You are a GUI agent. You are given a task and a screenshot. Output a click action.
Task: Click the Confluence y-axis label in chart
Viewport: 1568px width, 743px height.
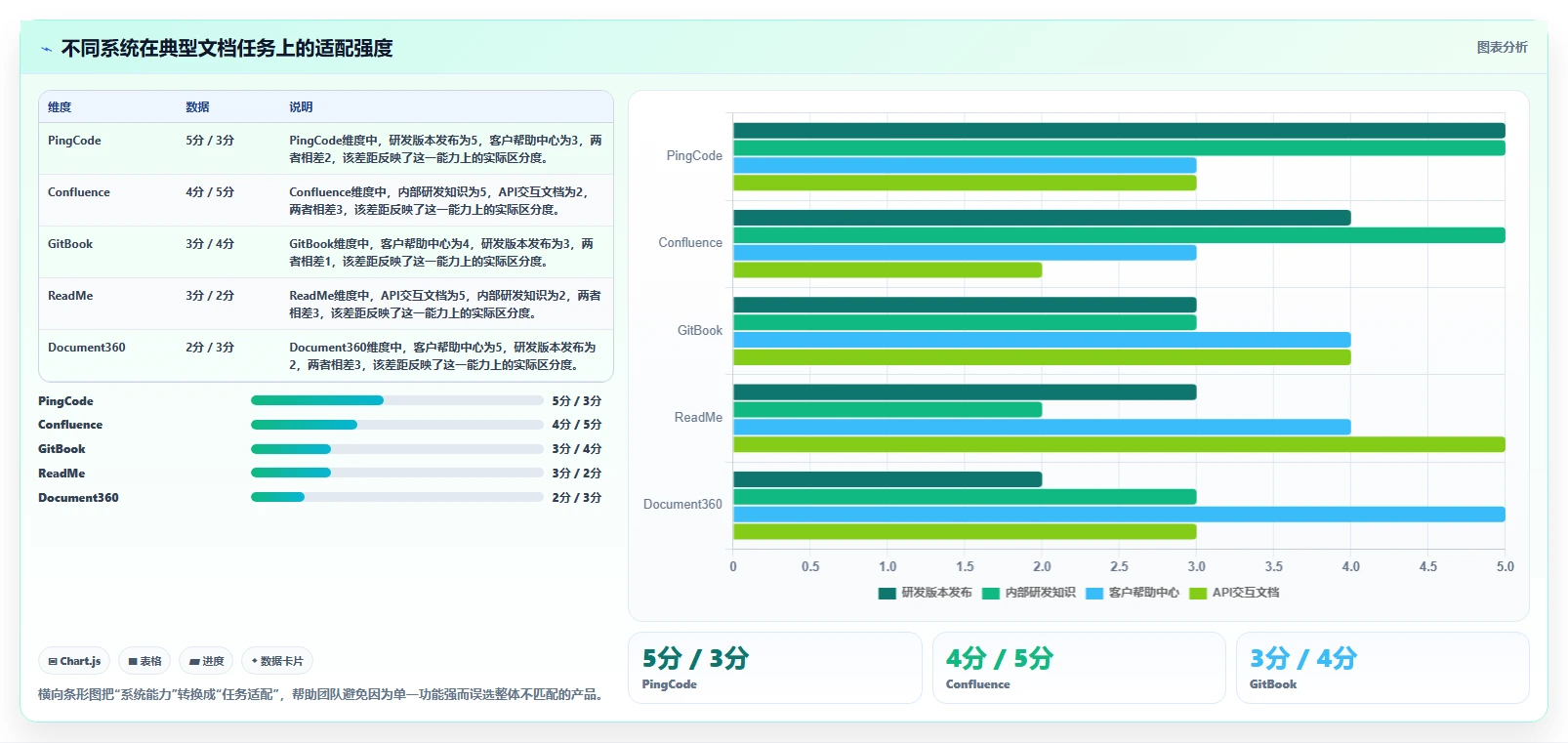click(690, 243)
